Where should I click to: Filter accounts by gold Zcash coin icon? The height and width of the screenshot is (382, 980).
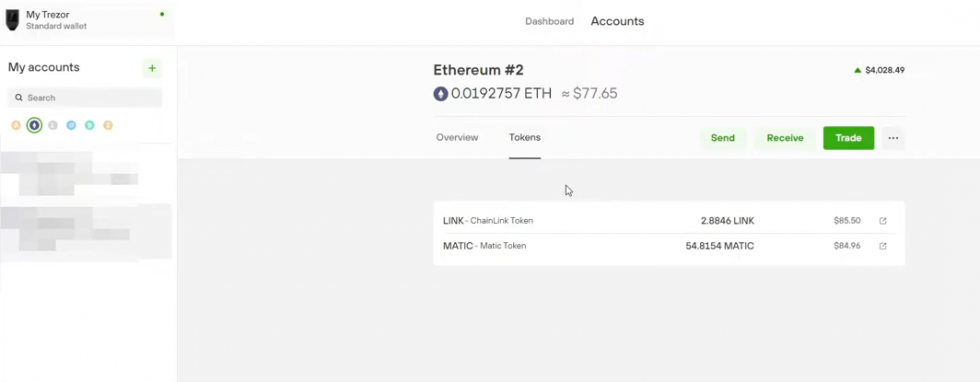click(x=108, y=125)
